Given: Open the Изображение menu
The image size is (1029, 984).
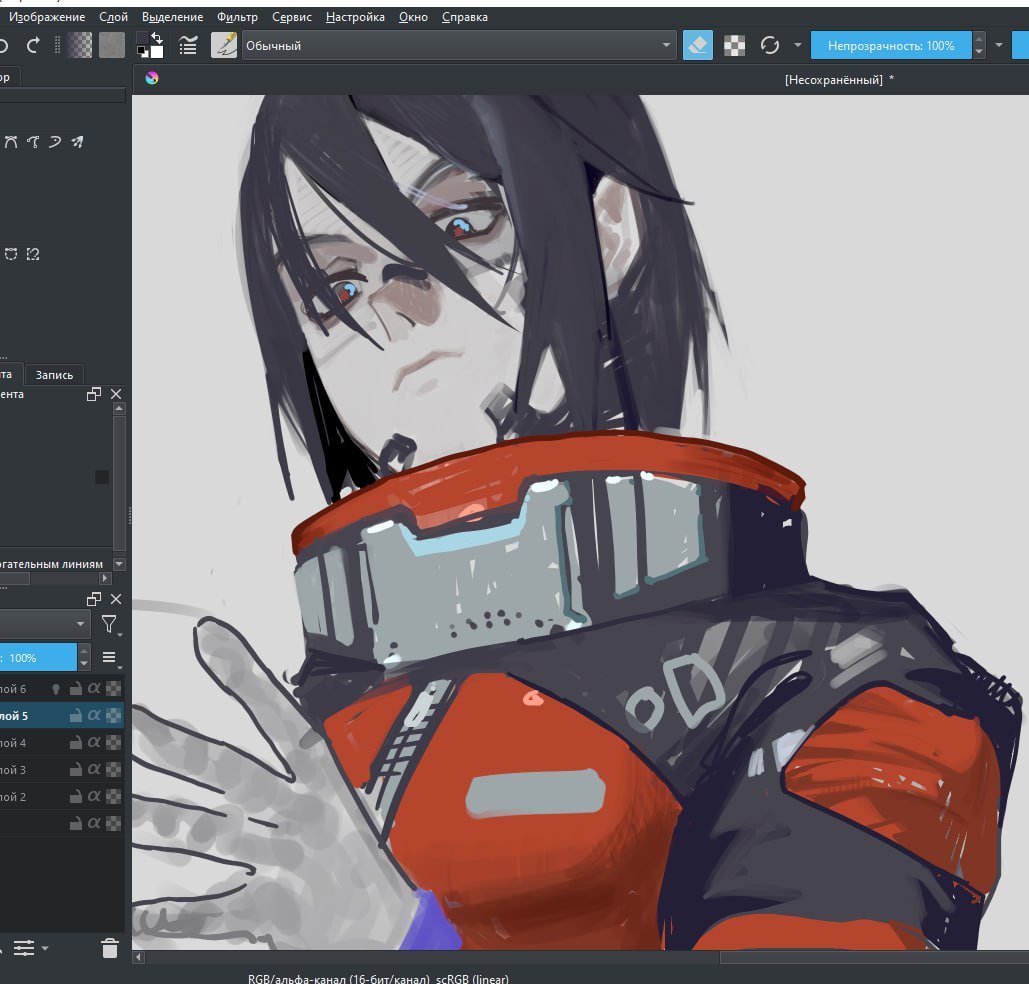Looking at the screenshot, I should 47,16.
